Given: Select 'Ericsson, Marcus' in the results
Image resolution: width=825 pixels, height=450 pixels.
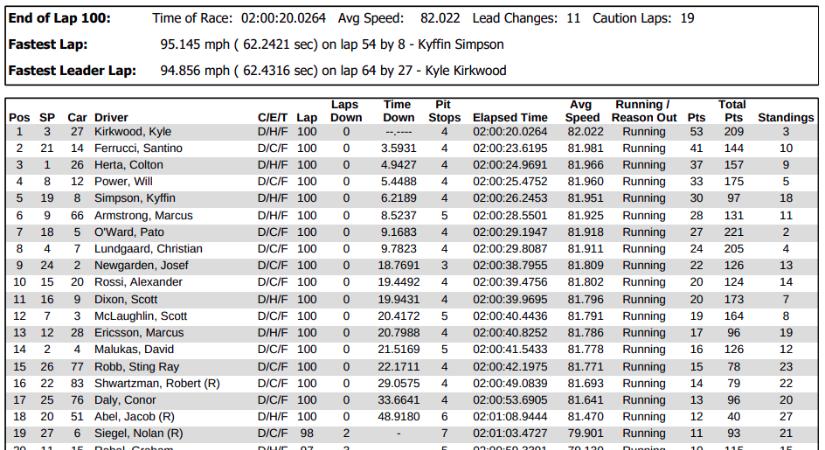Looking at the screenshot, I should [139, 333].
